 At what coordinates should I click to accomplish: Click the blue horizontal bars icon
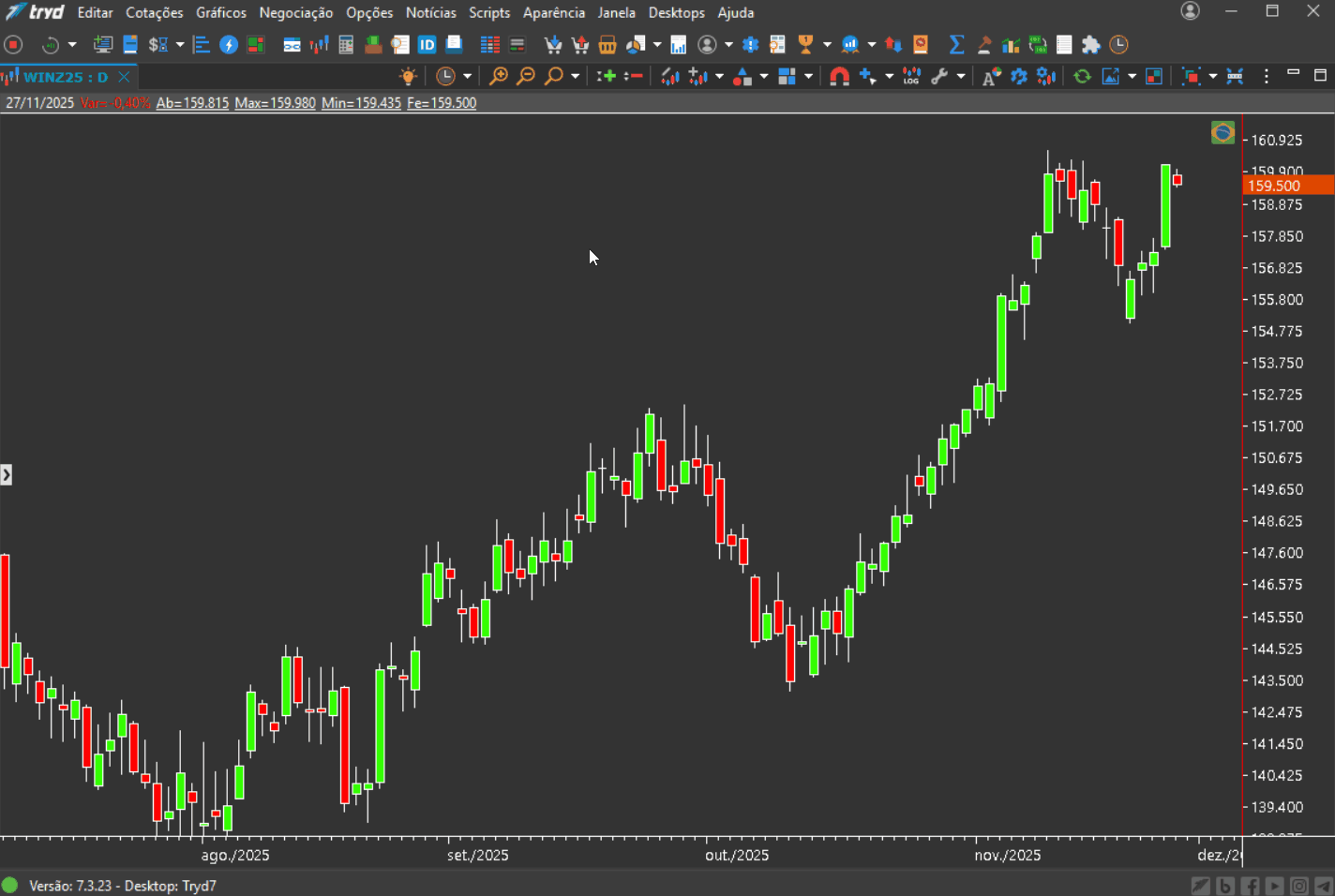(201, 44)
